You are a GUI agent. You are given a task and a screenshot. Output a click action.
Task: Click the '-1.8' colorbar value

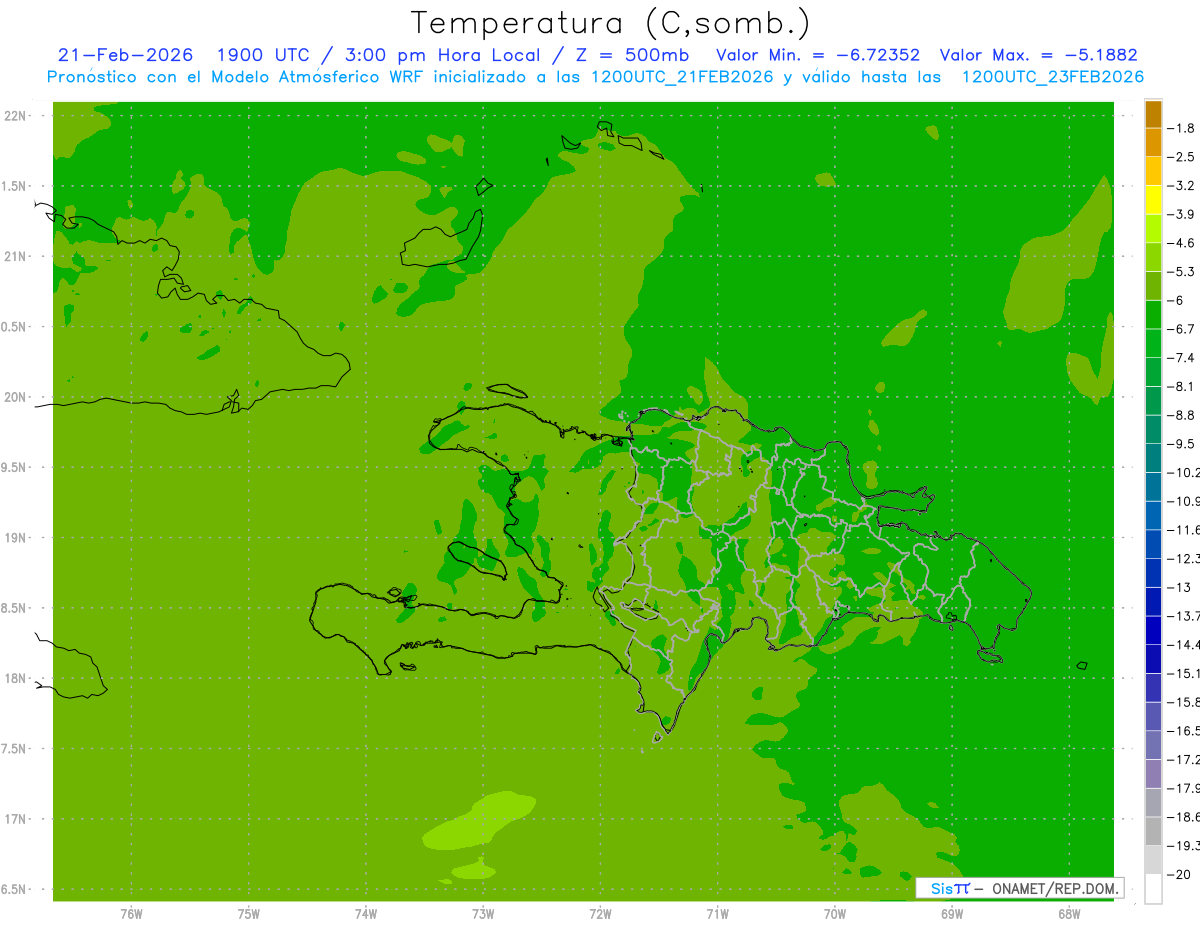pos(1181,128)
